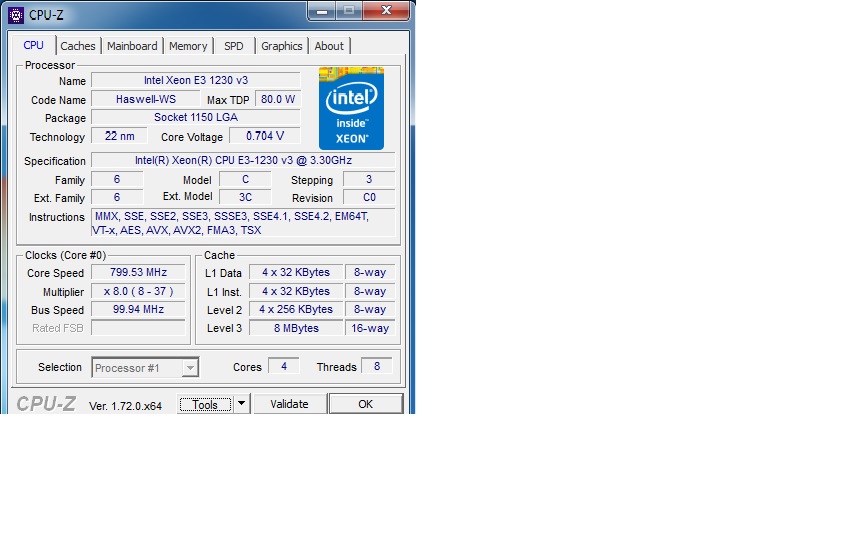Click the Validate button

click(x=289, y=404)
